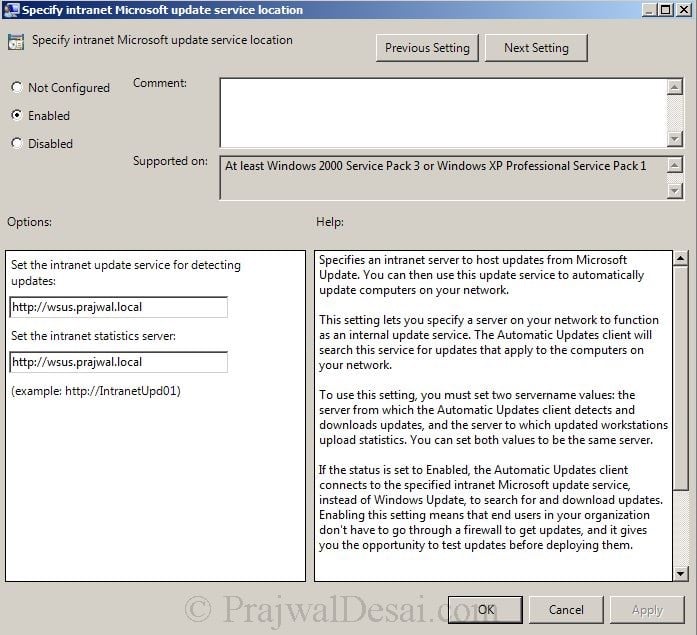Minimize the dialog window

point(649,9)
